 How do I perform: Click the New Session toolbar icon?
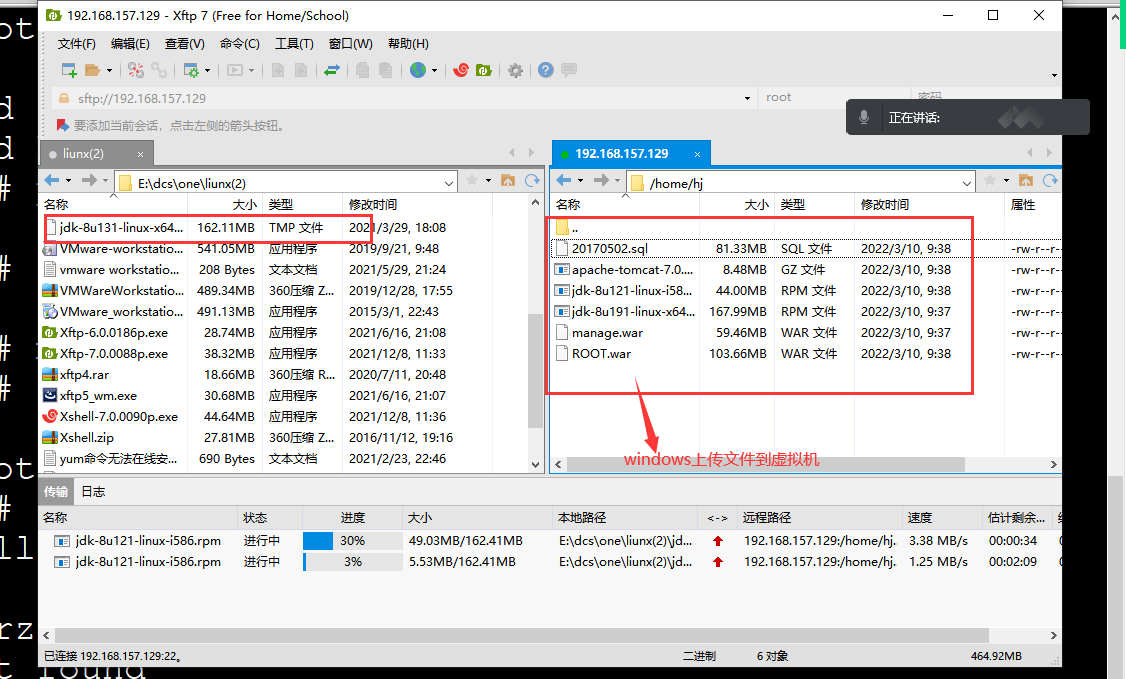coord(69,70)
